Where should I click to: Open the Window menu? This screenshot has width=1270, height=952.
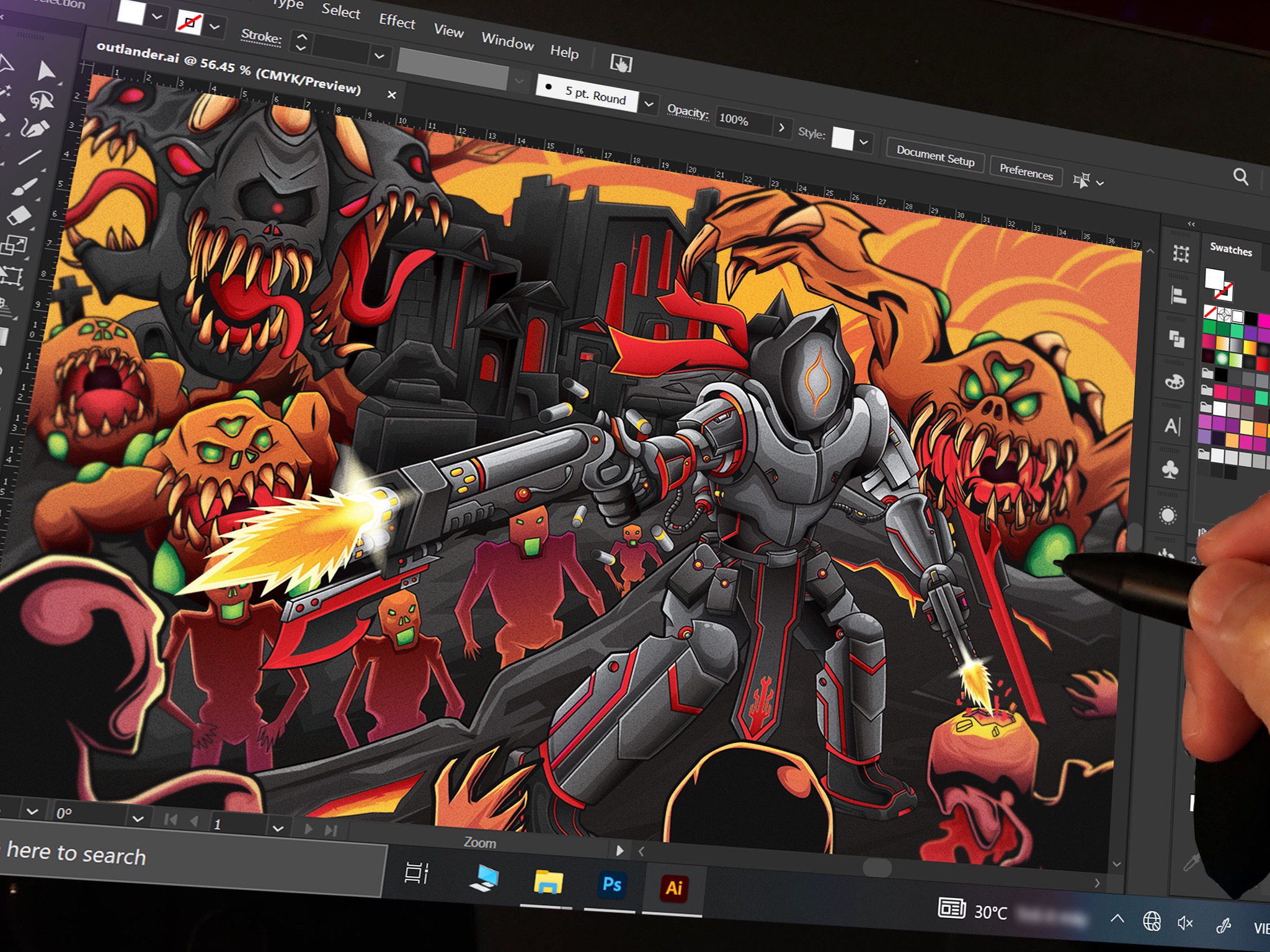coord(507,41)
